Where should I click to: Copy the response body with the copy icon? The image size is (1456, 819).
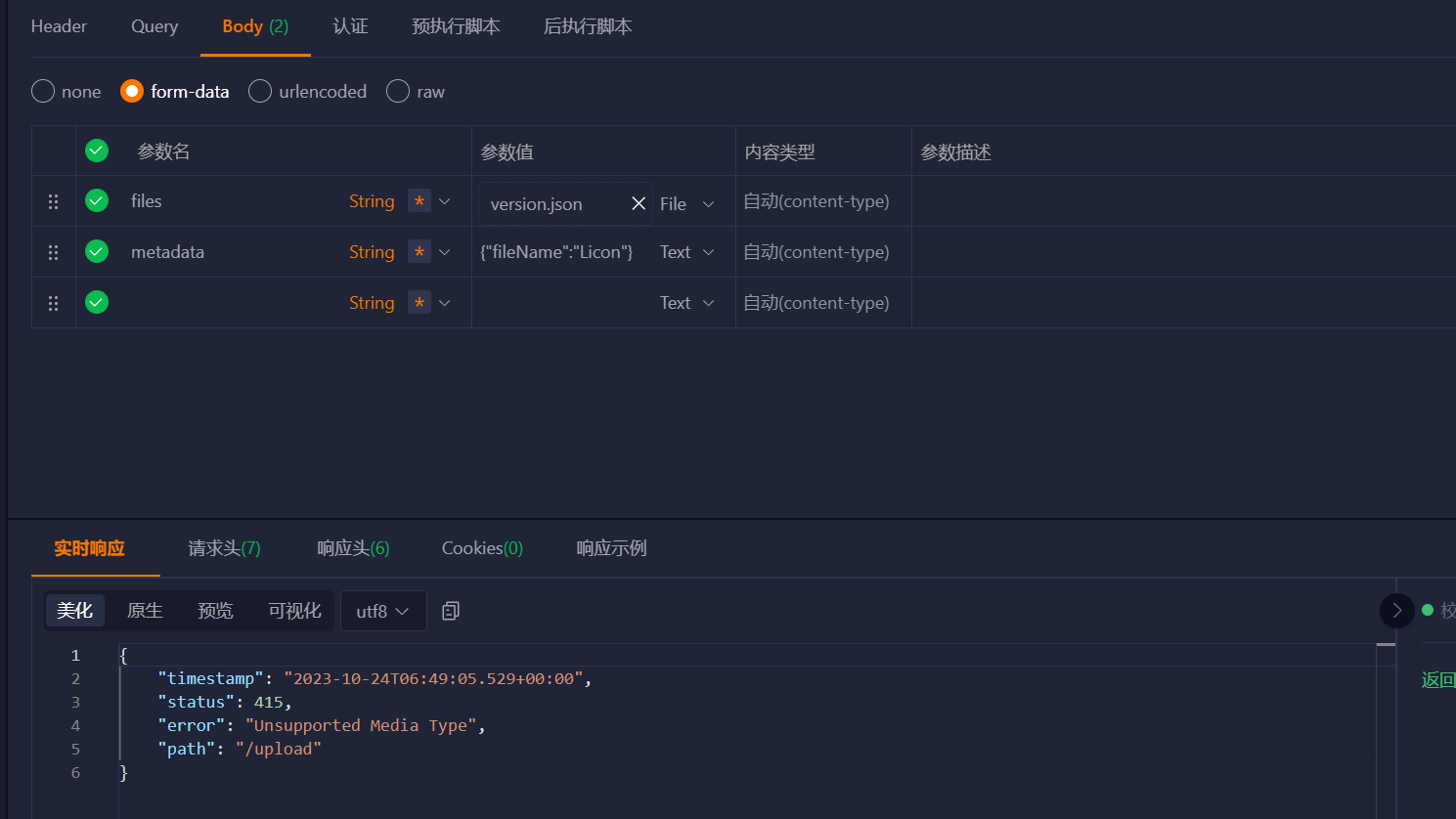pos(451,611)
